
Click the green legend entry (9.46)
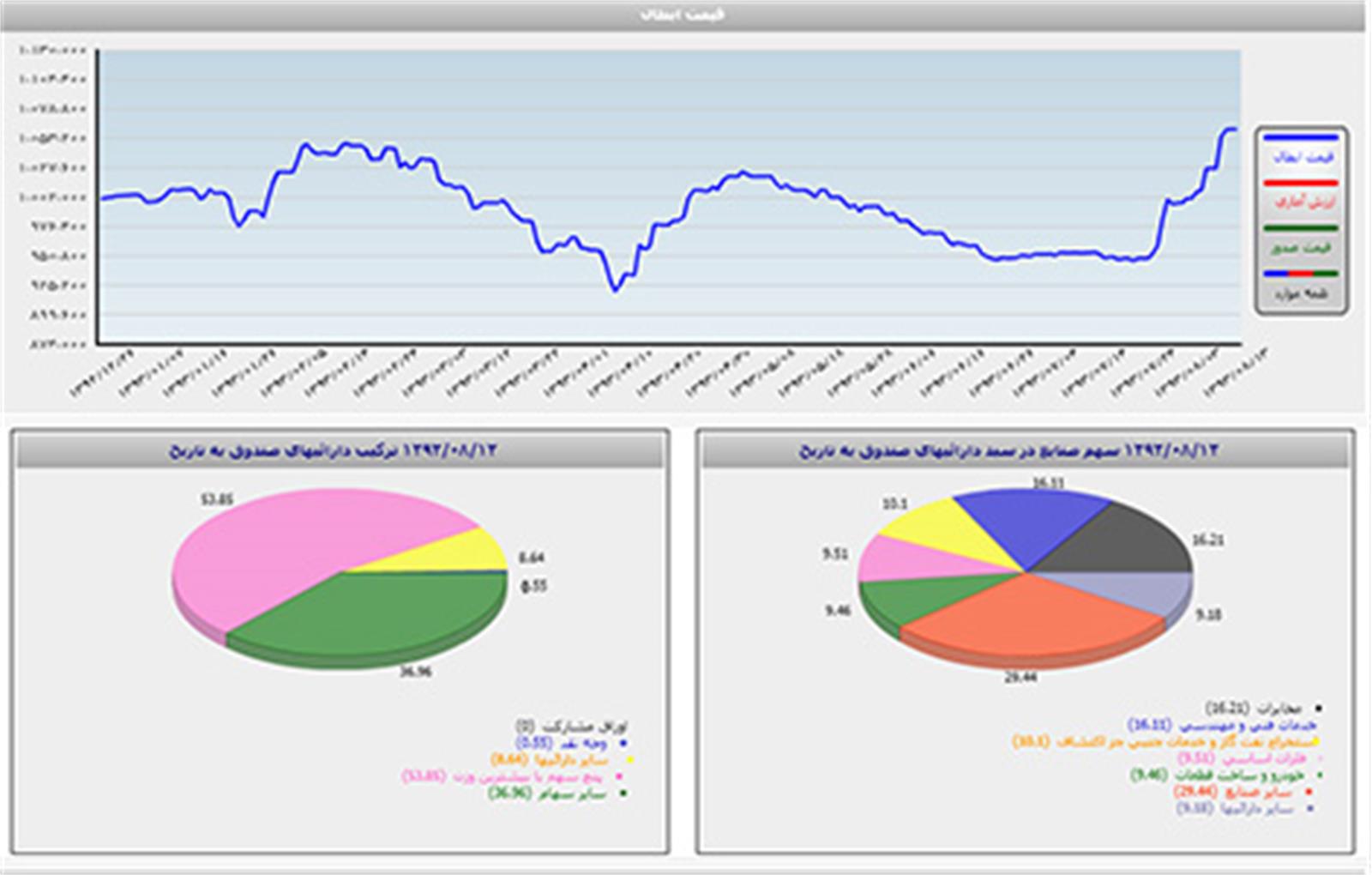(x=1226, y=775)
